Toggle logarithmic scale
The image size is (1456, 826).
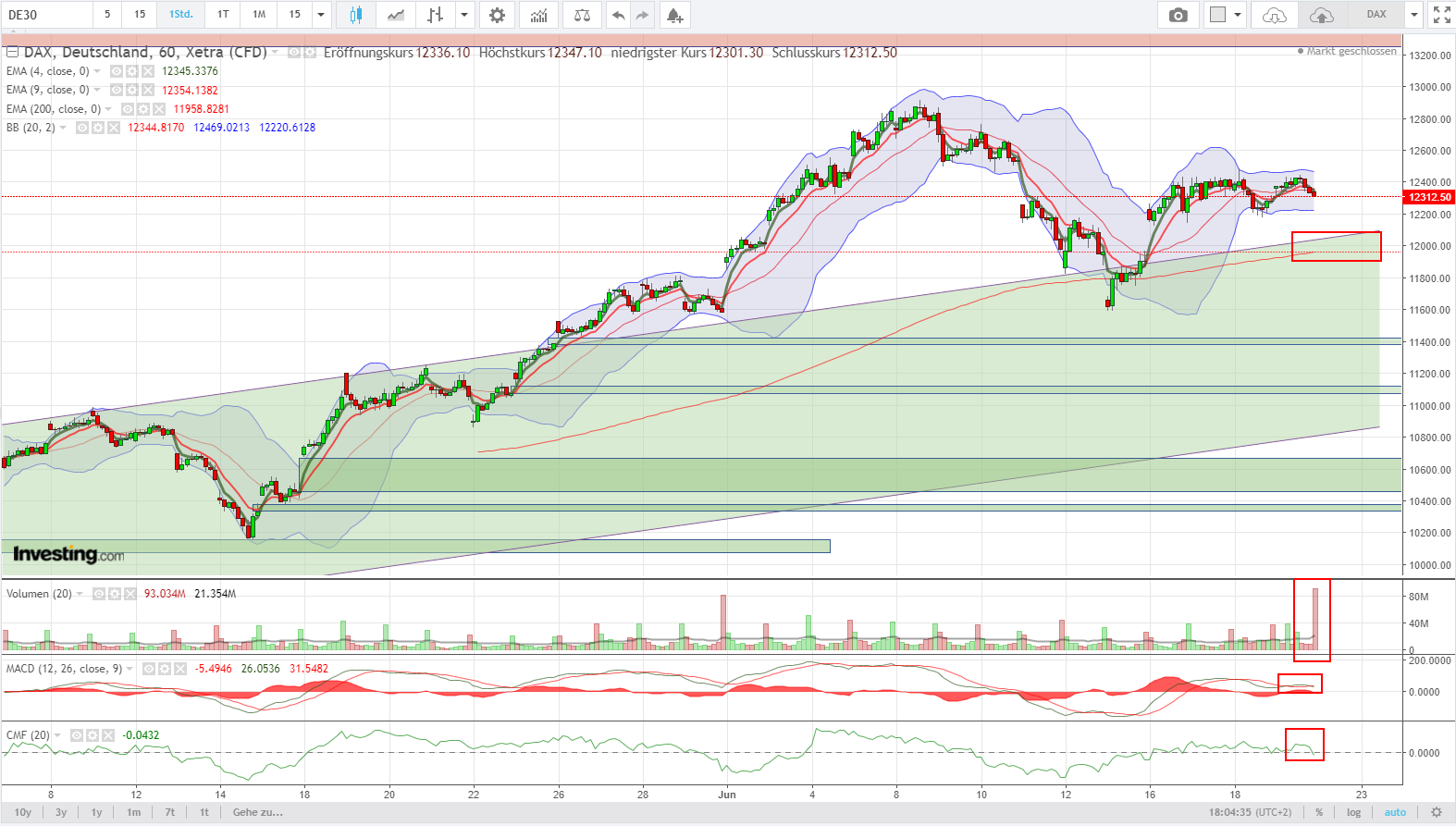(1354, 812)
